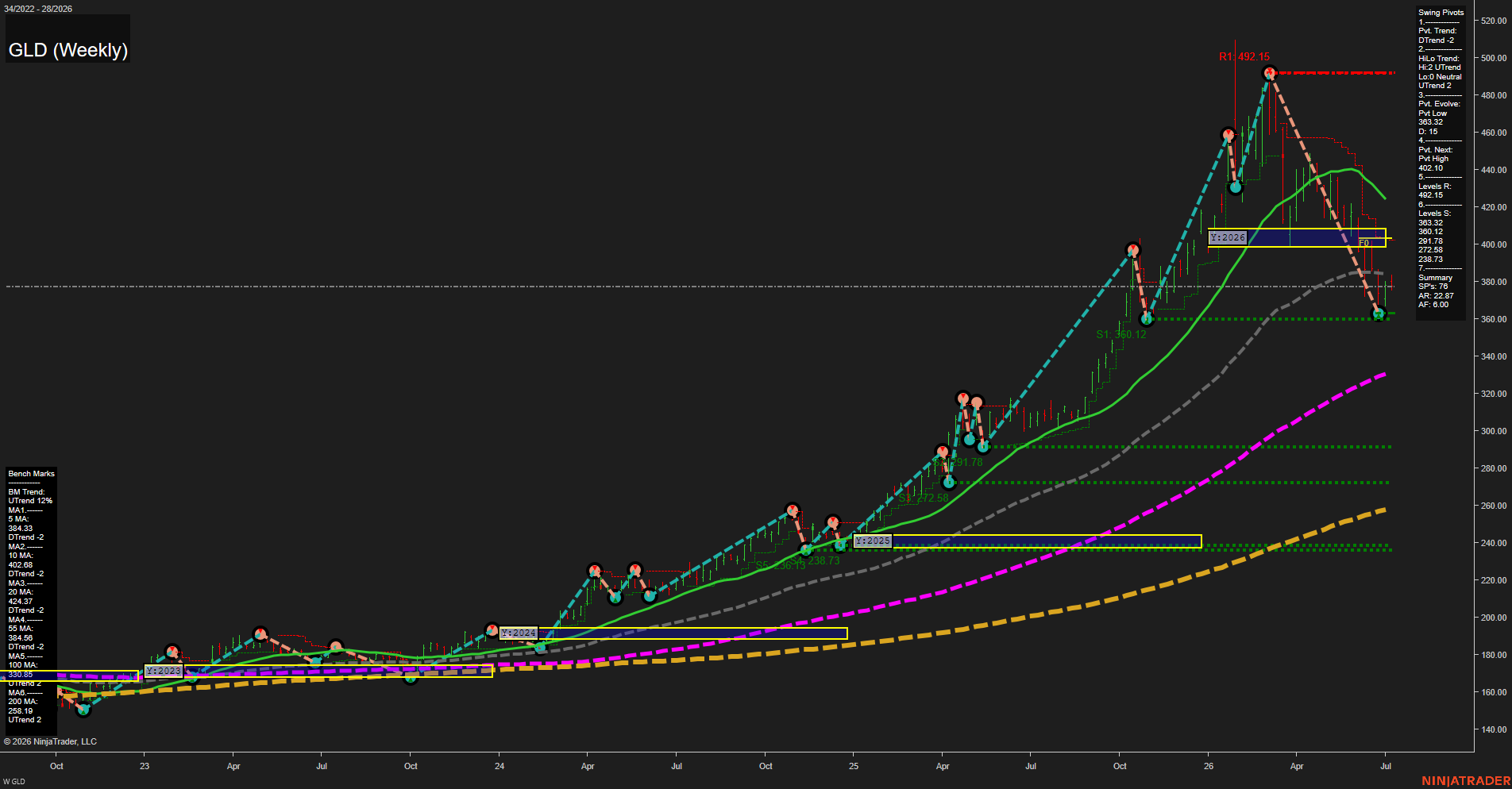The width and height of the screenshot is (1512, 789).
Task: Click the 240.00 price axis label
Action: 1494,543
